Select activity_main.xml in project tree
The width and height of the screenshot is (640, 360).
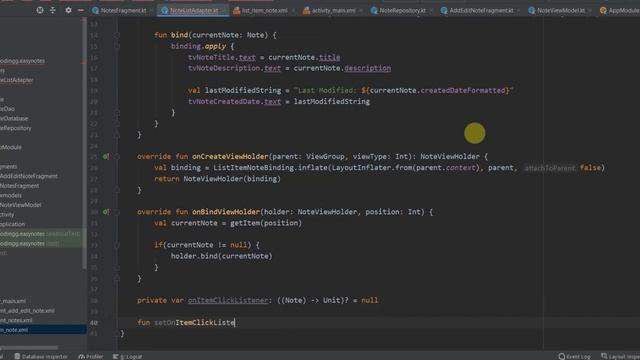pyautogui.click(x=13, y=301)
